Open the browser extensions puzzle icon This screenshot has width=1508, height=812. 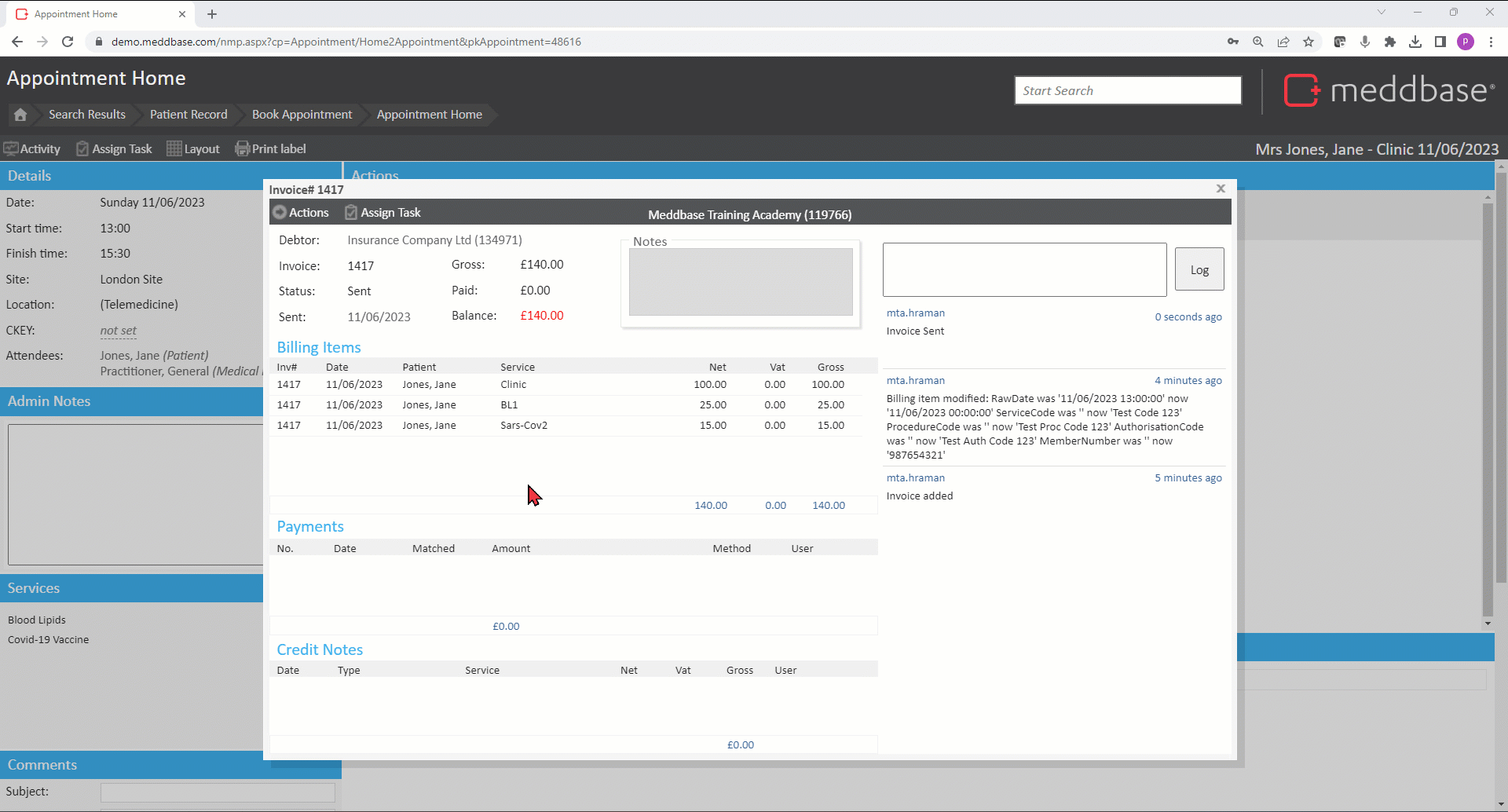point(1390,42)
